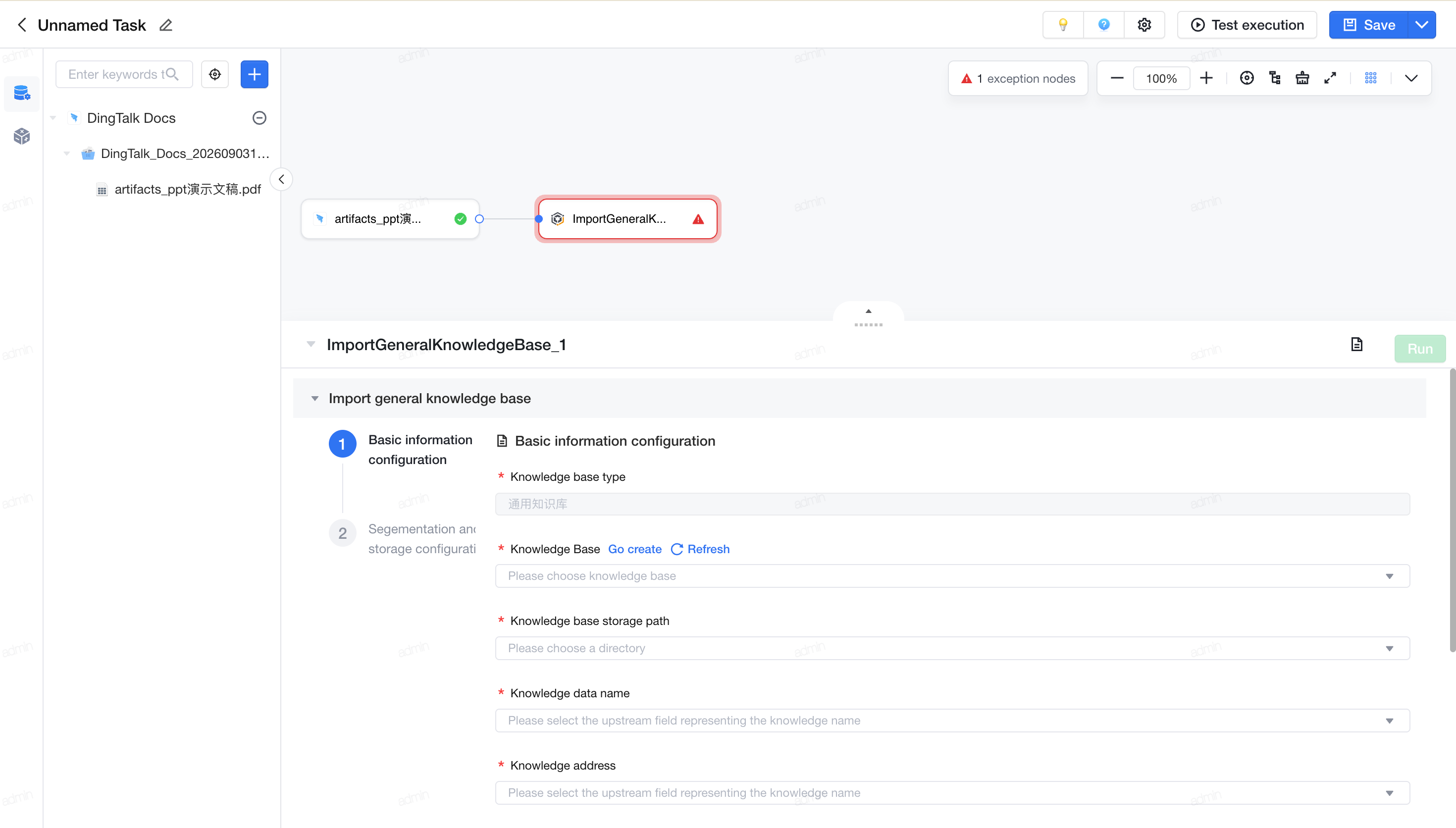The width and height of the screenshot is (1456, 828).
Task: Click the Test execution button
Action: coord(1247,25)
